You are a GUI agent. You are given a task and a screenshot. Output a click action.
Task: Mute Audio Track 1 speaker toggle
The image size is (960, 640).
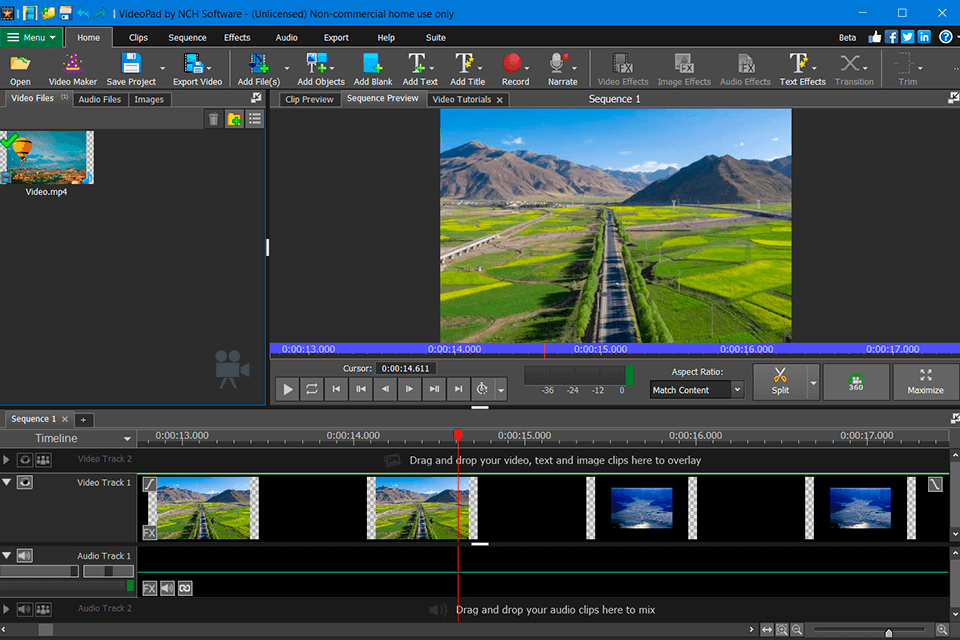tap(25, 556)
